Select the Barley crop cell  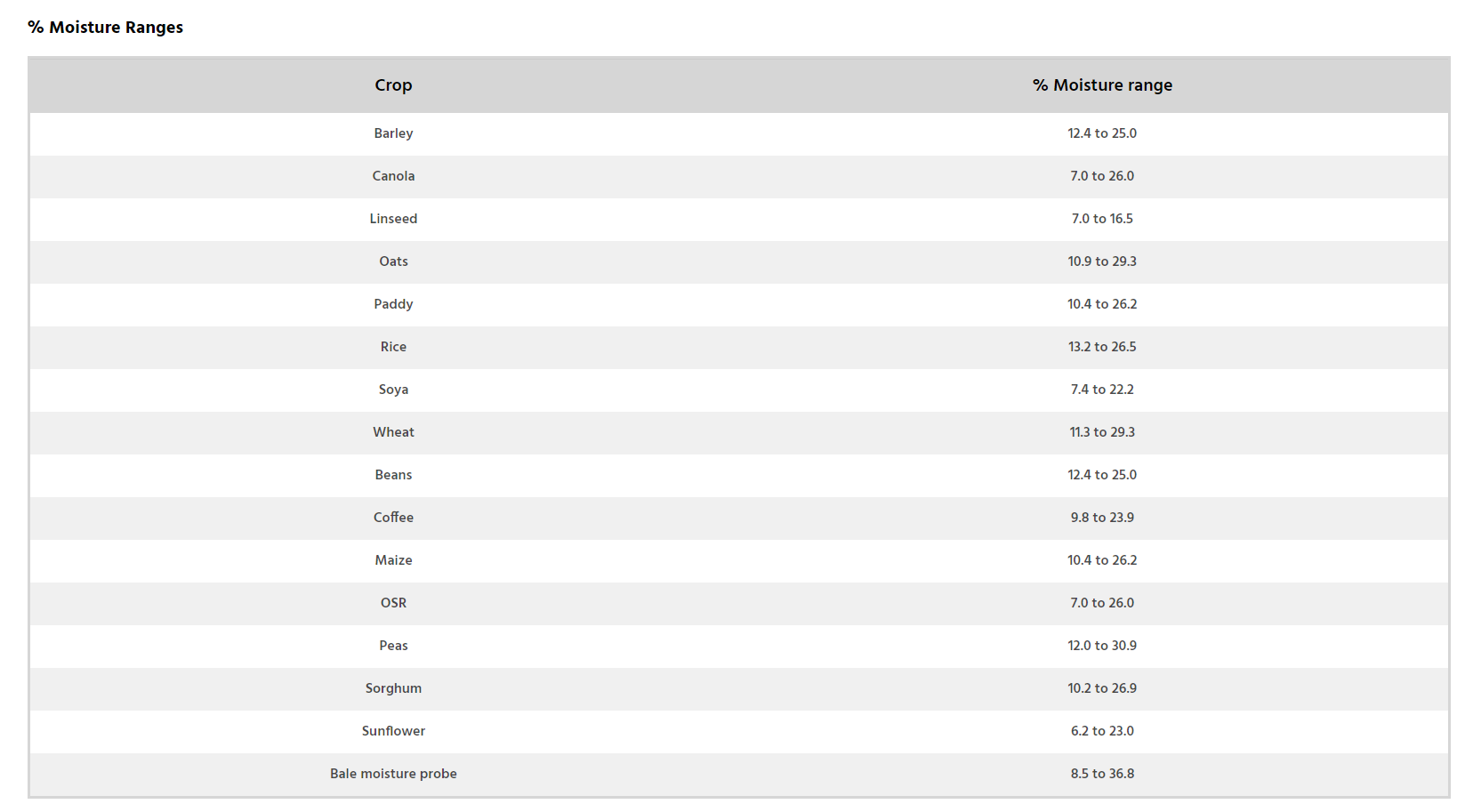(x=393, y=133)
